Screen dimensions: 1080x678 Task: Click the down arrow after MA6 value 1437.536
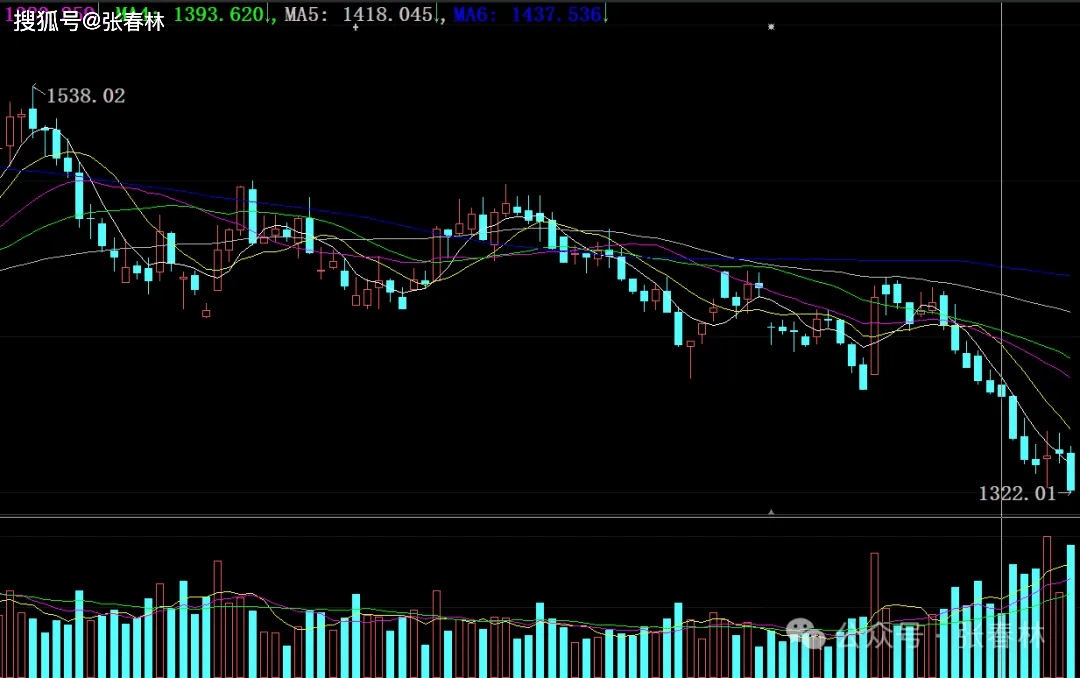click(x=606, y=15)
